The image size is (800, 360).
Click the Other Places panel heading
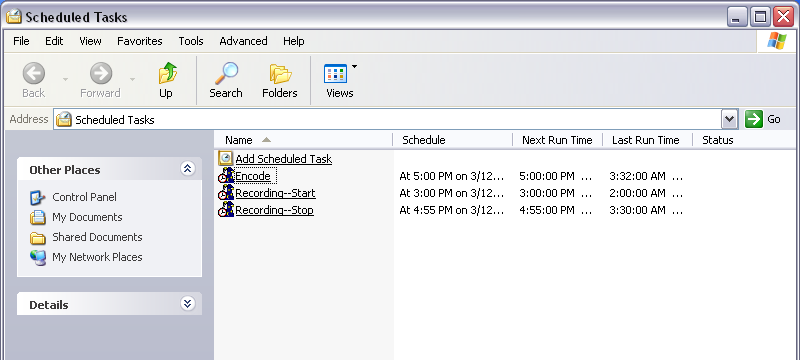pyautogui.click(x=65, y=170)
